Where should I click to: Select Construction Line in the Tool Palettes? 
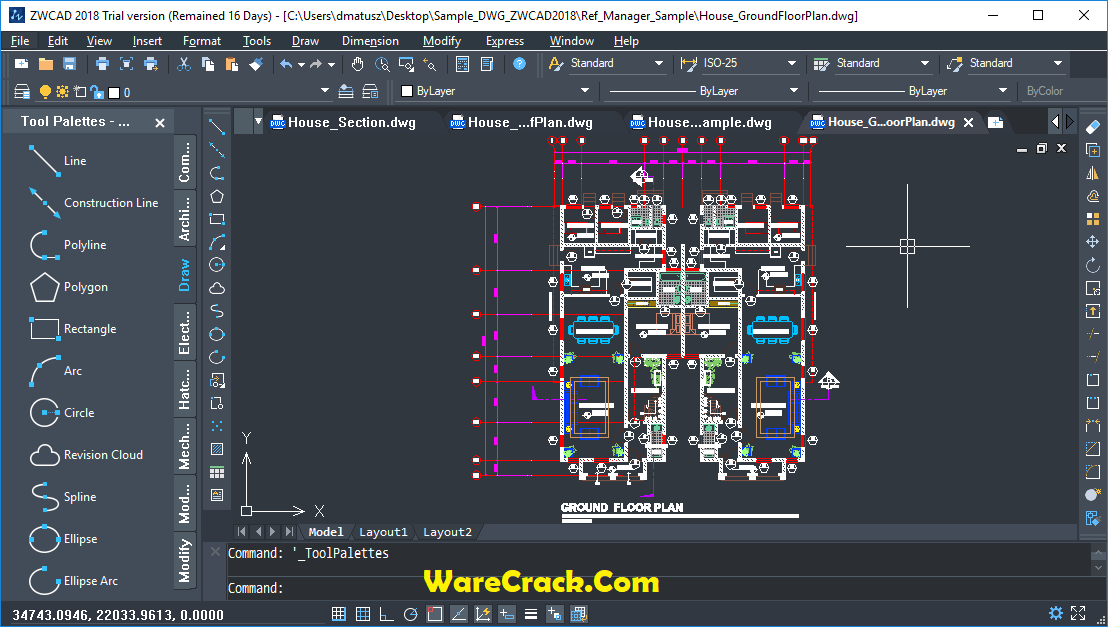92,203
